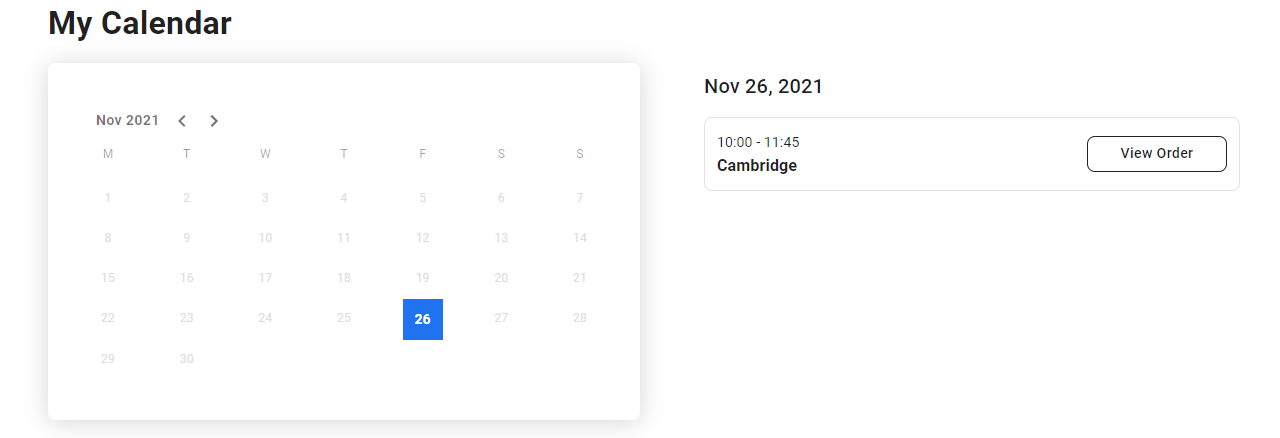This screenshot has height=438, width=1280.
Task: Choose day 17 in the calendar
Action: pos(265,278)
